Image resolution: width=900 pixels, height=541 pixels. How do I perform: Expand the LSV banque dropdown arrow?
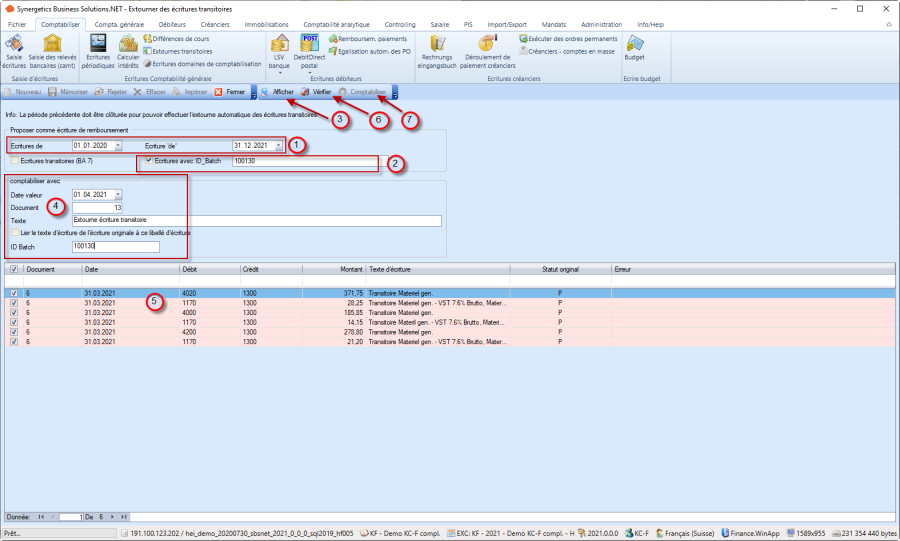[279, 73]
